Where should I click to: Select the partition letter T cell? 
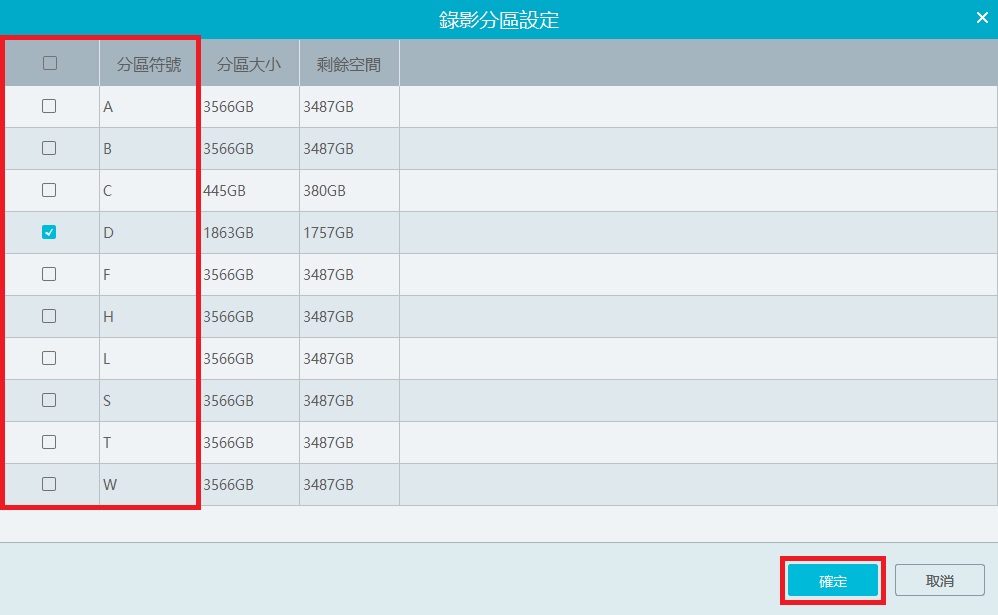coord(150,442)
